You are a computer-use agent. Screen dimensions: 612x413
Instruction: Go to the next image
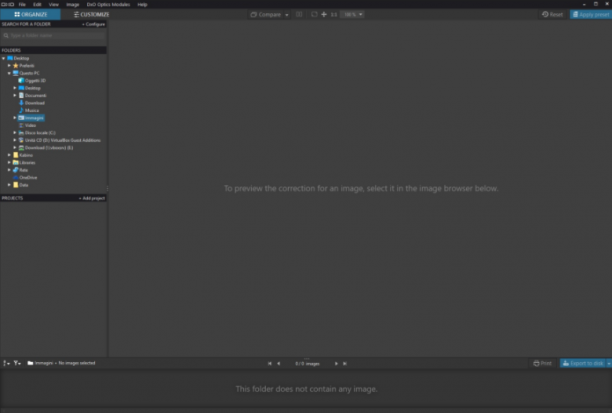[336, 363]
